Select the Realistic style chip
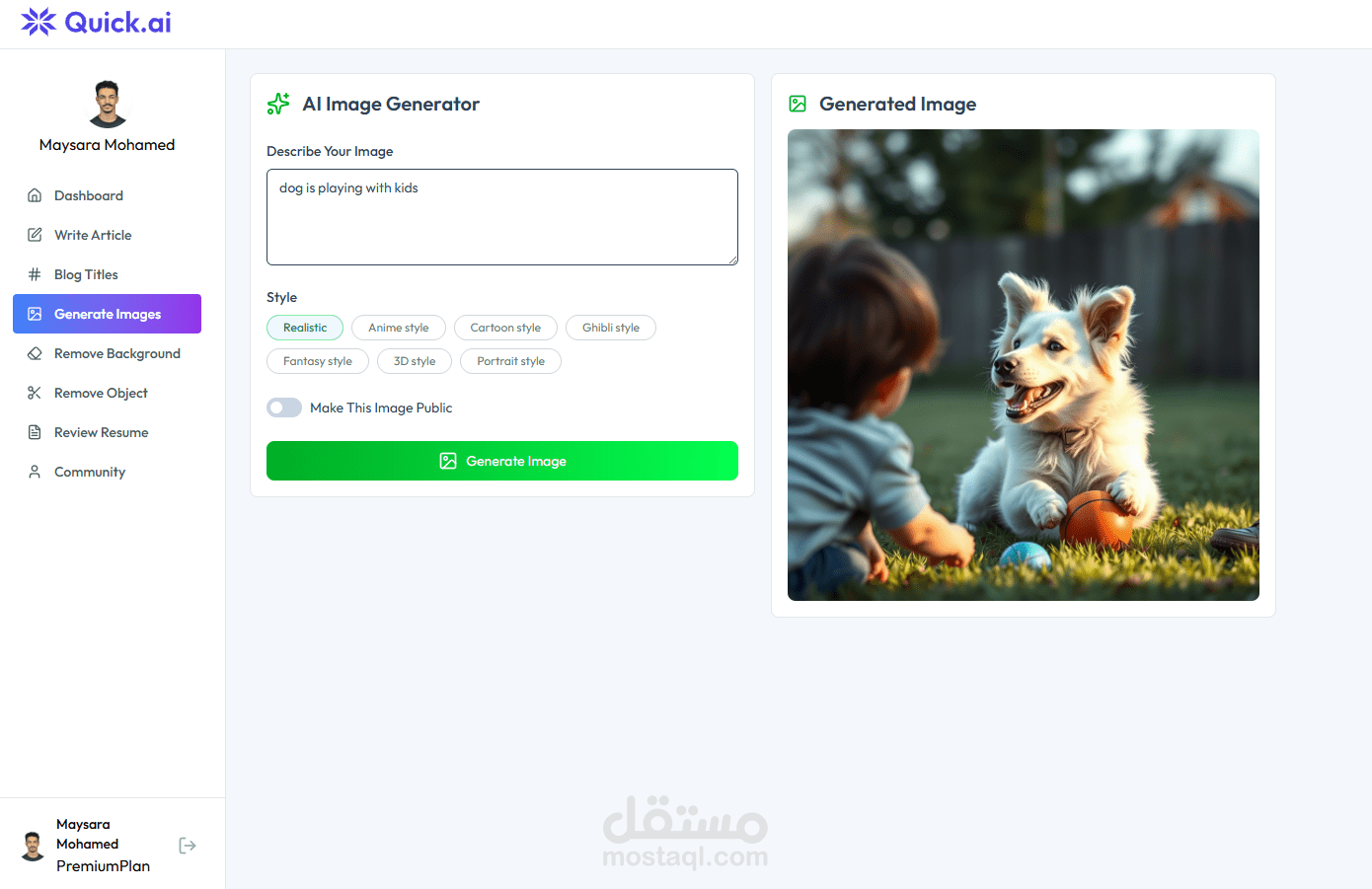 click(x=305, y=328)
